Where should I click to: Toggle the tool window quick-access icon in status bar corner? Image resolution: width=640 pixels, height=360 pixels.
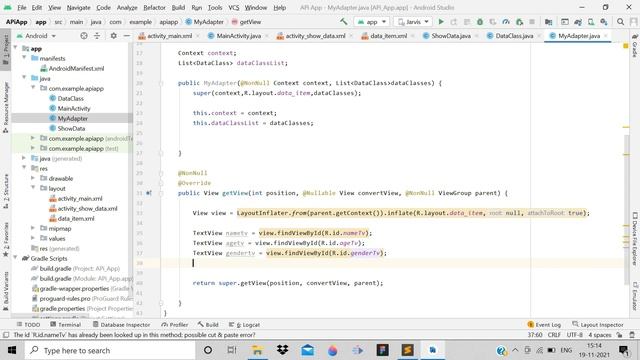[x=6, y=335]
